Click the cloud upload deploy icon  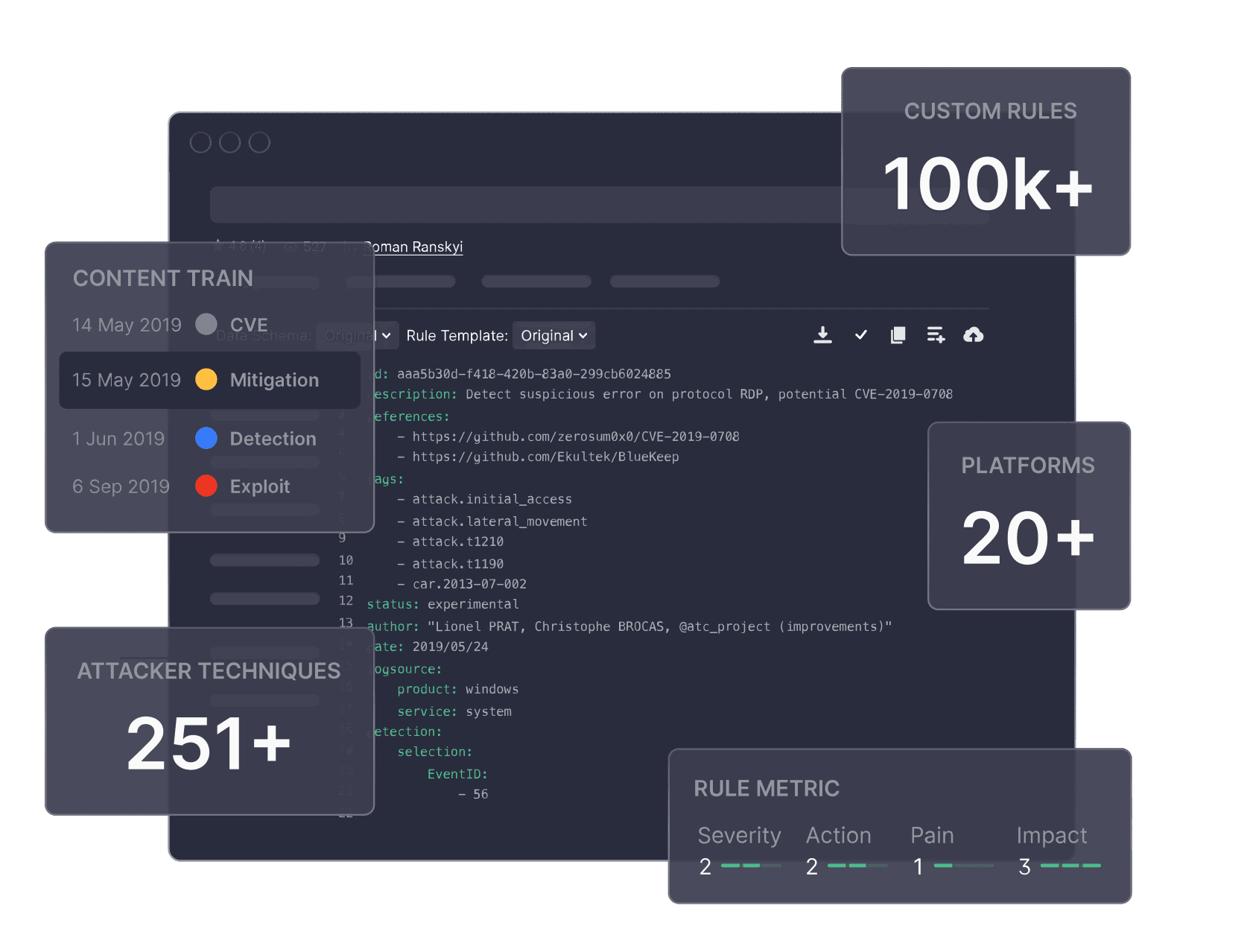(973, 335)
